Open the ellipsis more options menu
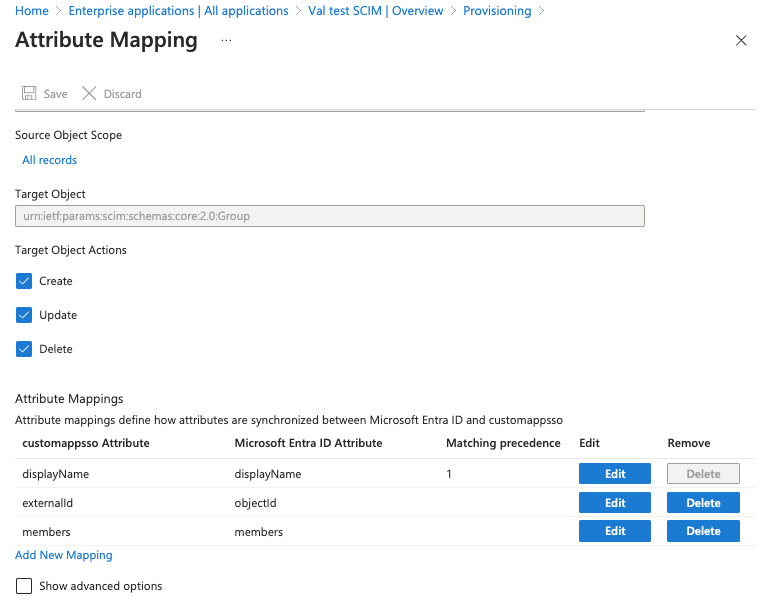This screenshot has width=766, height=613. click(226, 41)
